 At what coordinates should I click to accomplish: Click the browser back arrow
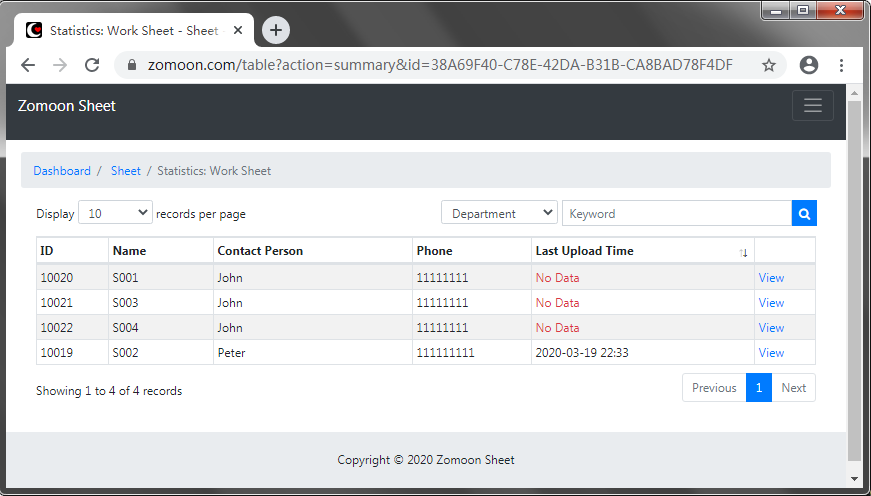tap(28, 65)
